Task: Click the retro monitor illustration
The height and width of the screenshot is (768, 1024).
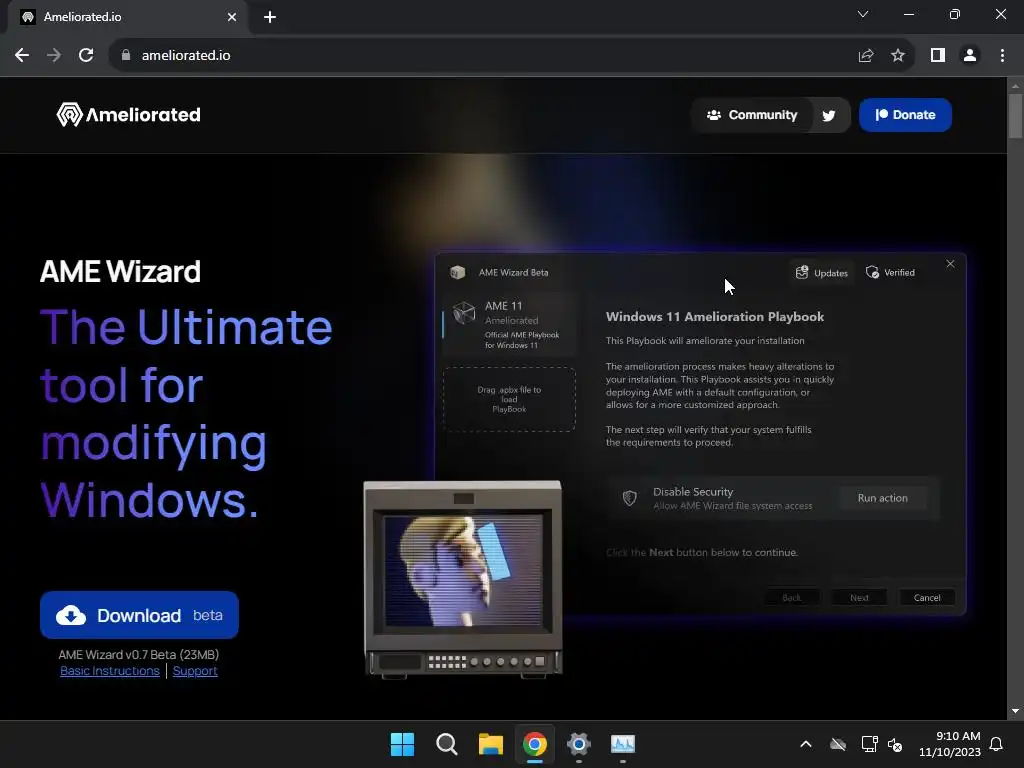Action: pyautogui.click(x=462, y=579)
